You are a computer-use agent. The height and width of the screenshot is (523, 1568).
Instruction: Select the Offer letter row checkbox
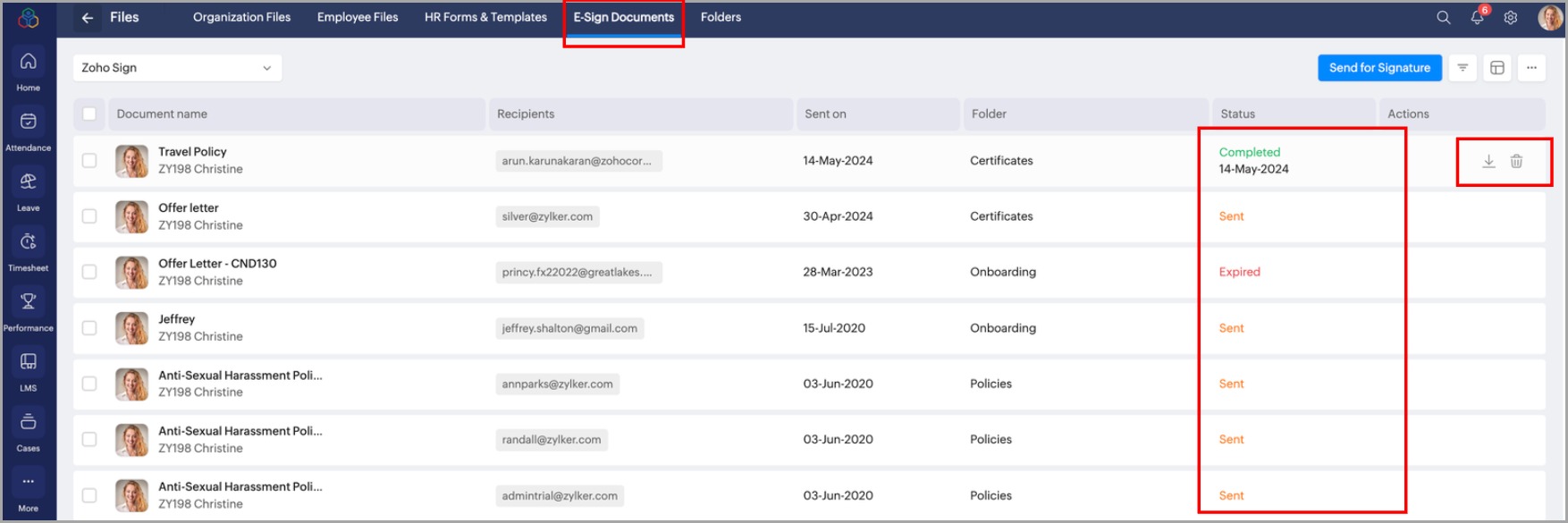(x=89, y=216)
